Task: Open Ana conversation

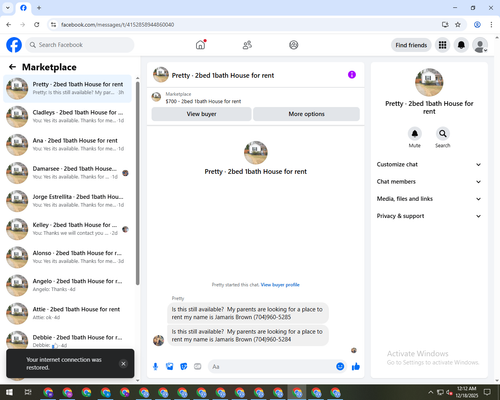Action: pyautogui.click(x=67, y=145)
